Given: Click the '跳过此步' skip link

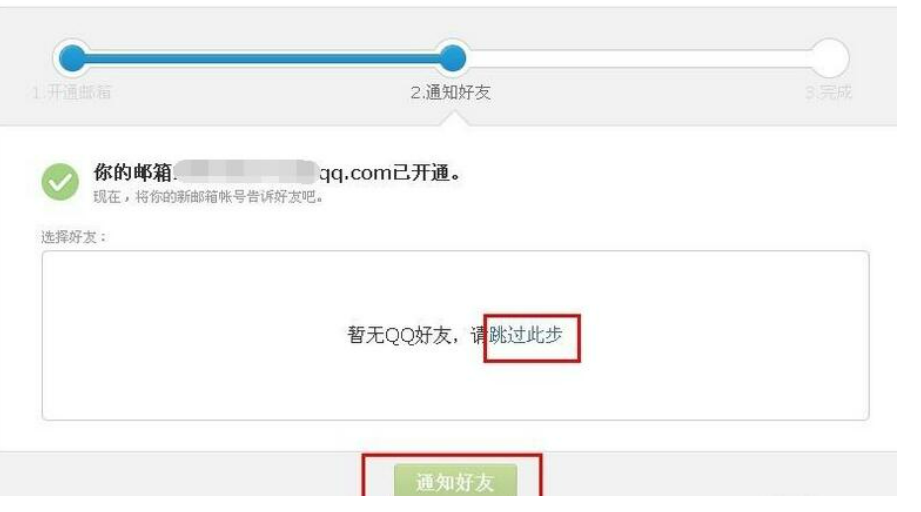Looking at the screenshot, I should [x=526, y=335].
